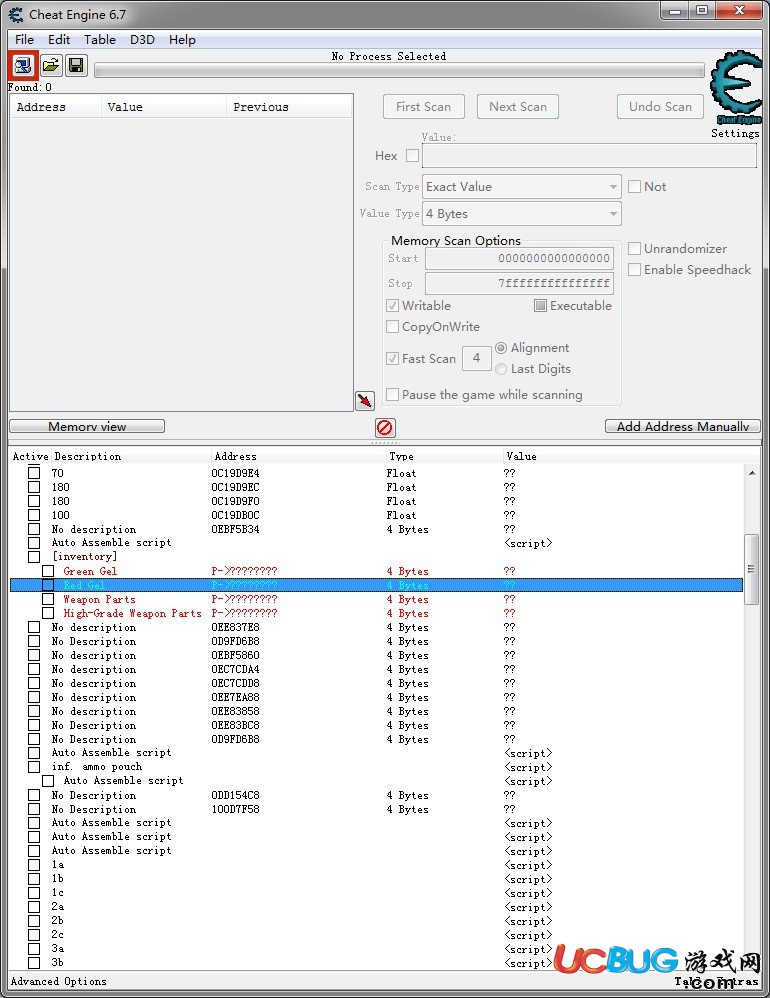This screenshot has width=770, height=998.
Task: Click the Undo Scan button
Action: pos(661,106)
